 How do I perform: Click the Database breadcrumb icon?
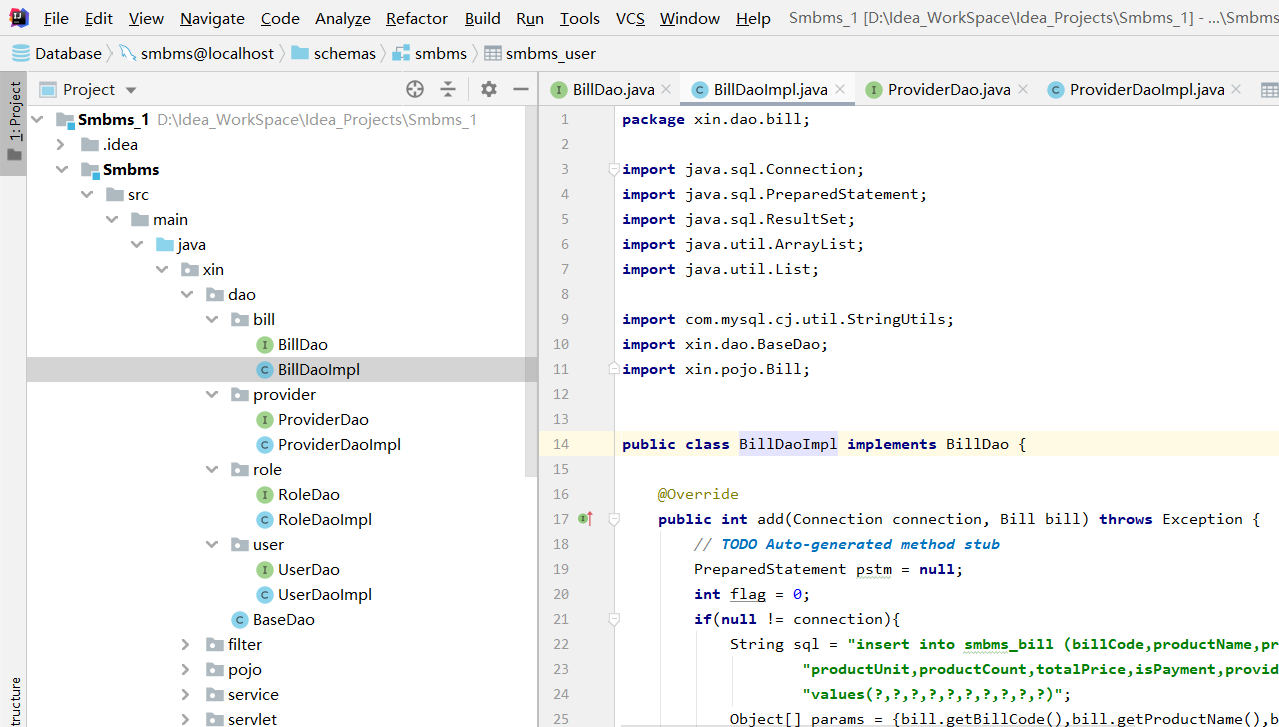click(x=20, y=53)
